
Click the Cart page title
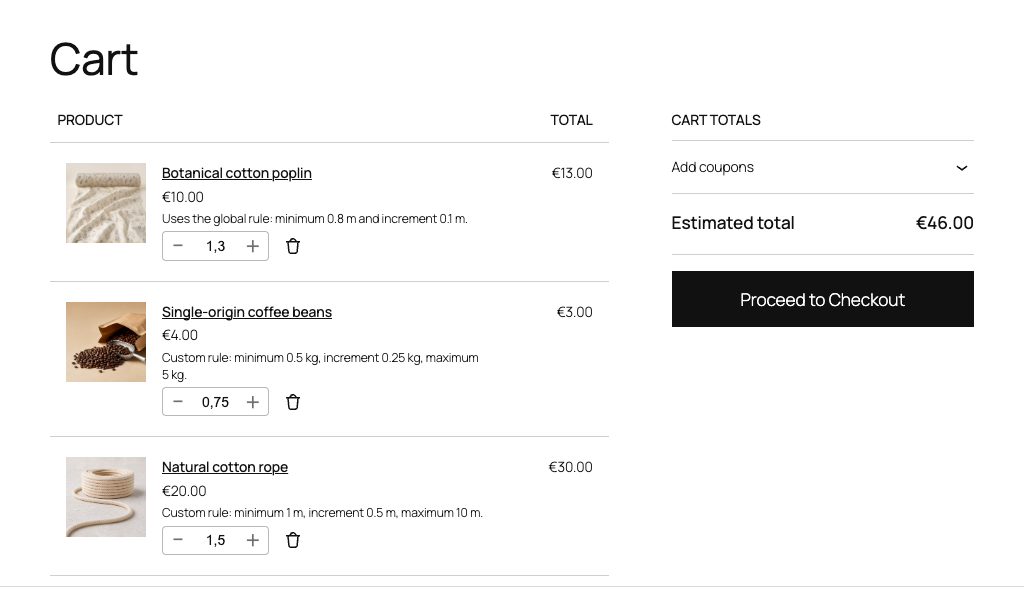pyautogui.click(x=94, y=59)
